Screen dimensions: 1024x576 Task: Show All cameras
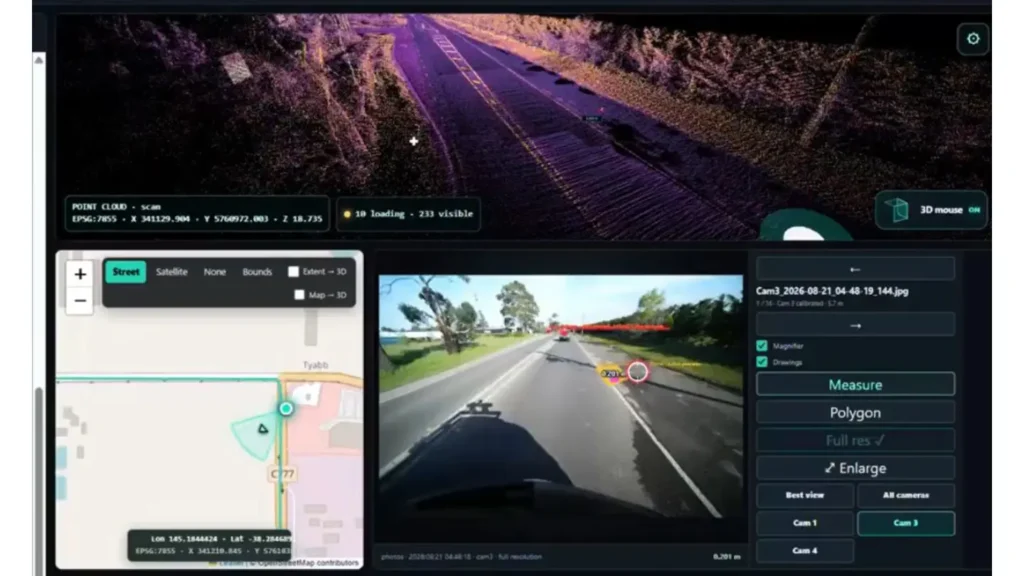pyautogui.click(x=906, y=496)
